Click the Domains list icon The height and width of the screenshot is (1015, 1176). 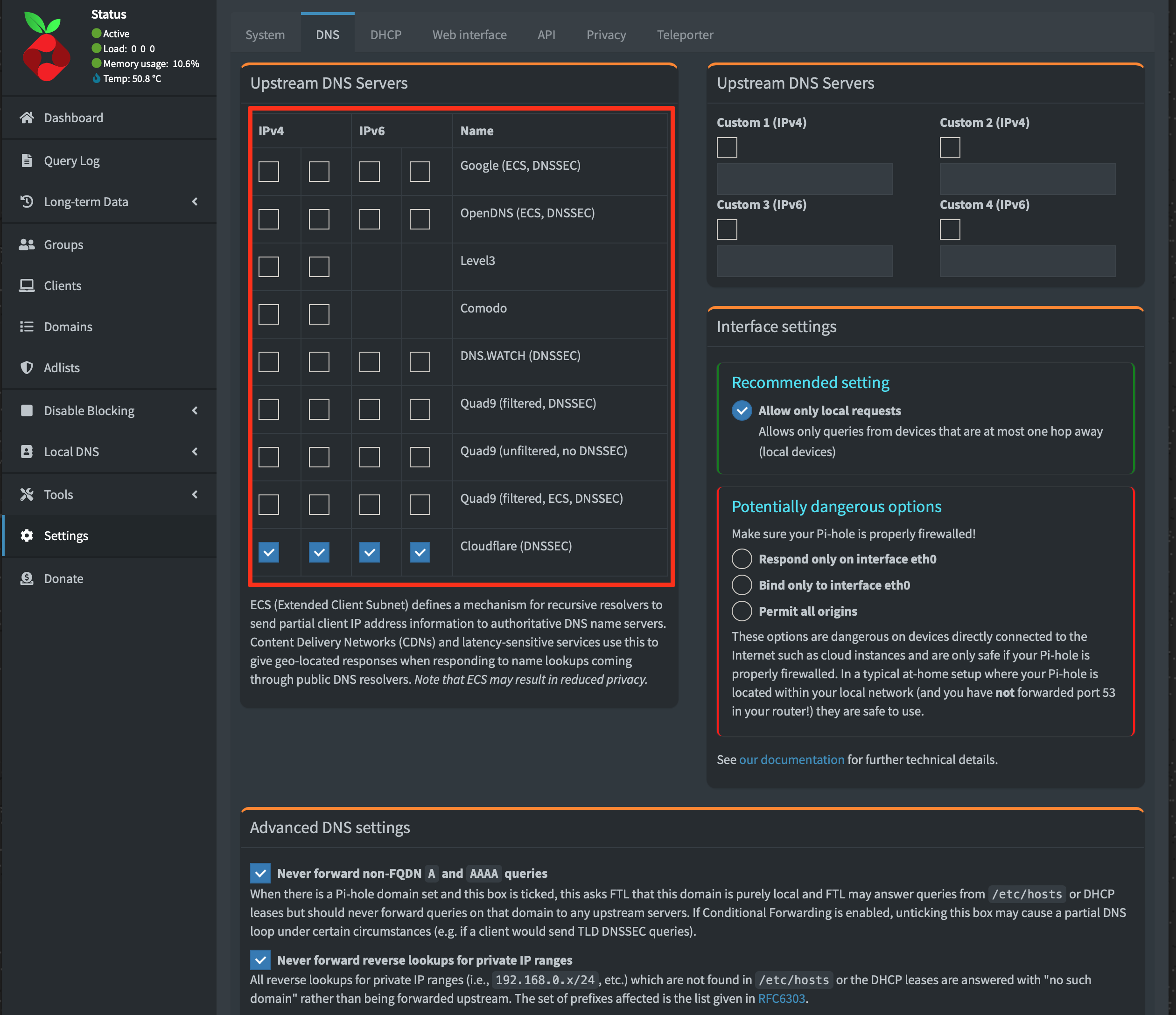27,326
